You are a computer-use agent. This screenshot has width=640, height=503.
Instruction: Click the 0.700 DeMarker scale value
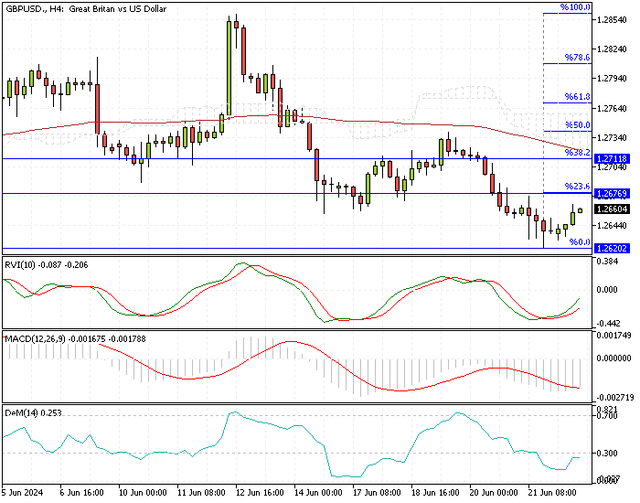tap(607, 416)
